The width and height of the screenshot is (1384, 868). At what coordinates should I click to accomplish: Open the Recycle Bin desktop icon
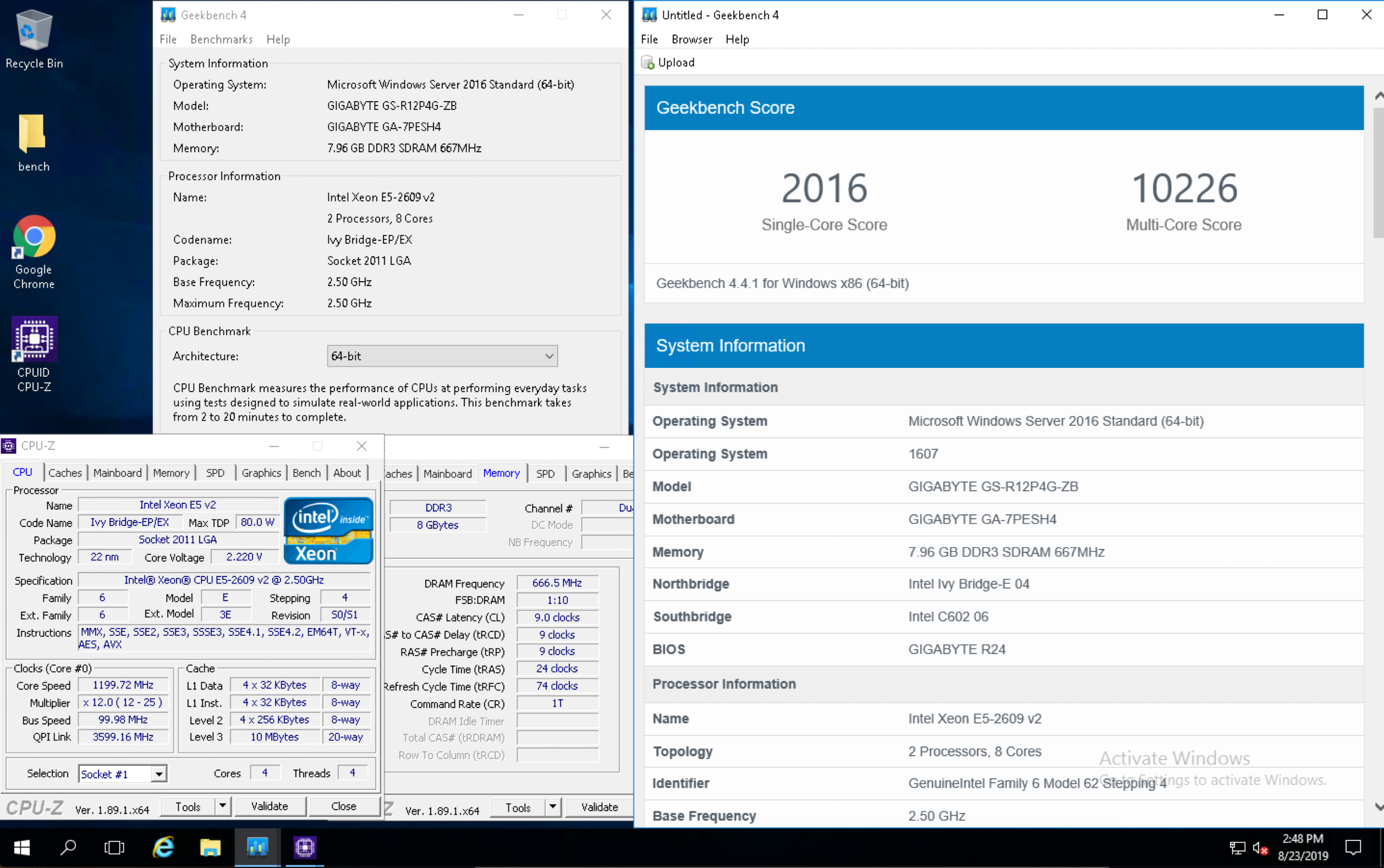coord(34,39)
